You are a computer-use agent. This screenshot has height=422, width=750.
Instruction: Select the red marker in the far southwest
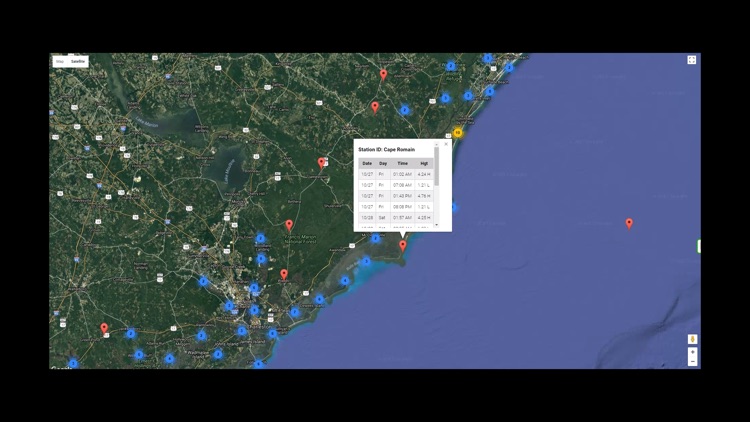click(104, 328)
